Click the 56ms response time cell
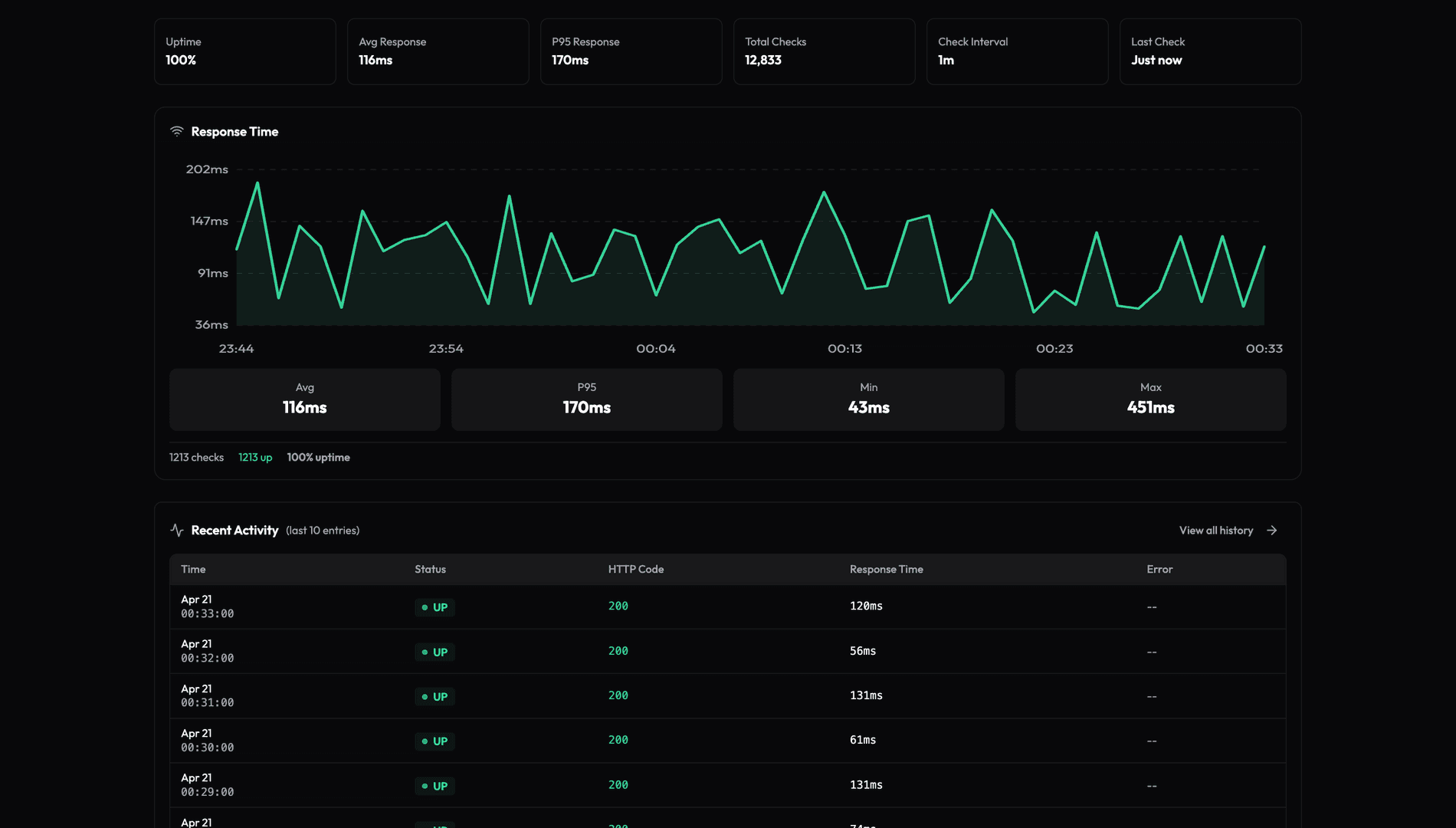The width and height of the screenshot is (1456, 828). 863,651
